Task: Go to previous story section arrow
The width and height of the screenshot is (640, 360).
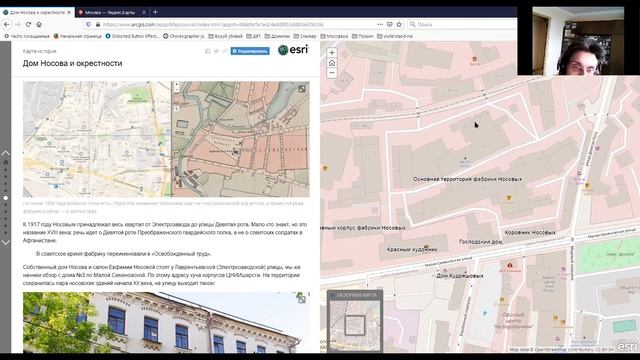Action: (x=6, y=153)
